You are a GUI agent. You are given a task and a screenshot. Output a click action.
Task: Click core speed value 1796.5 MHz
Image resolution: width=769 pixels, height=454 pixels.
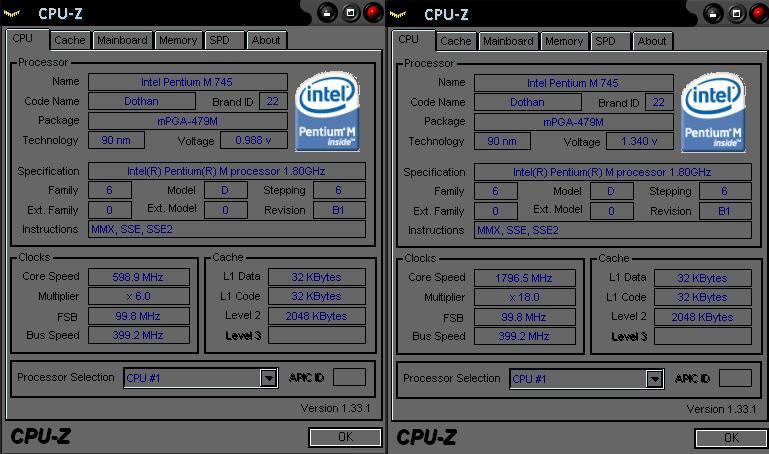click(525, 278)
